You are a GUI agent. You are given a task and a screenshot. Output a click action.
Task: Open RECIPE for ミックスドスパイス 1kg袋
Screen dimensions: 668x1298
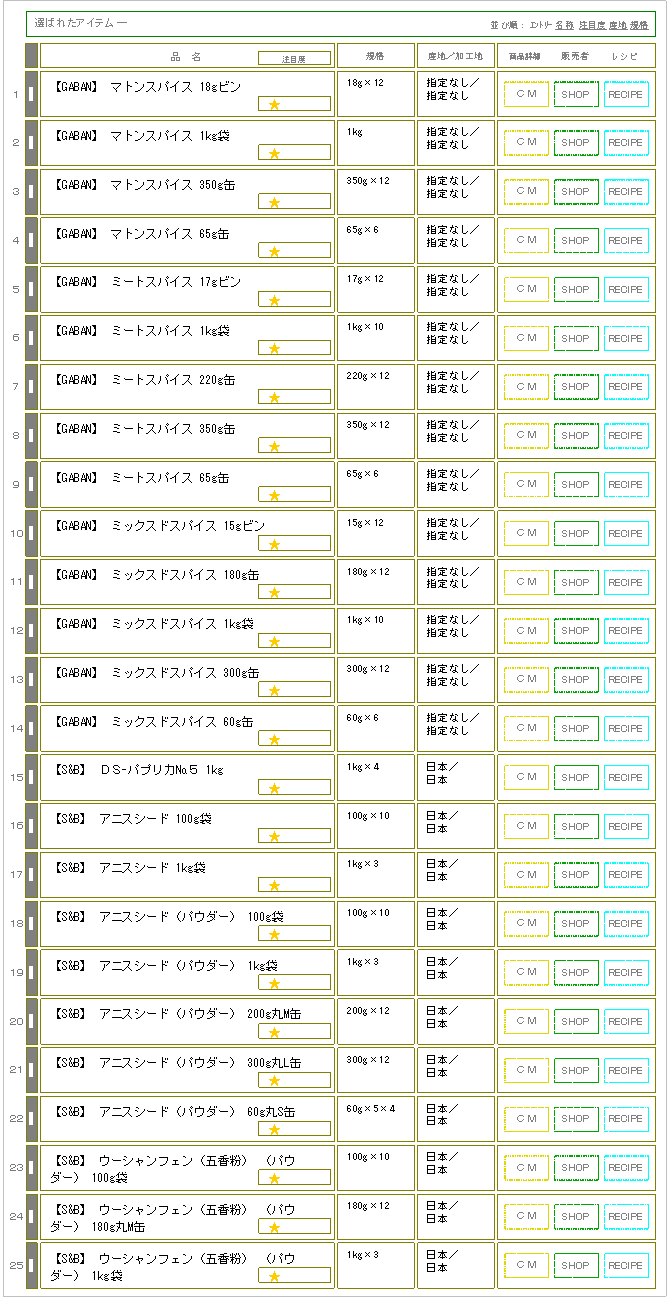(626, 631)
